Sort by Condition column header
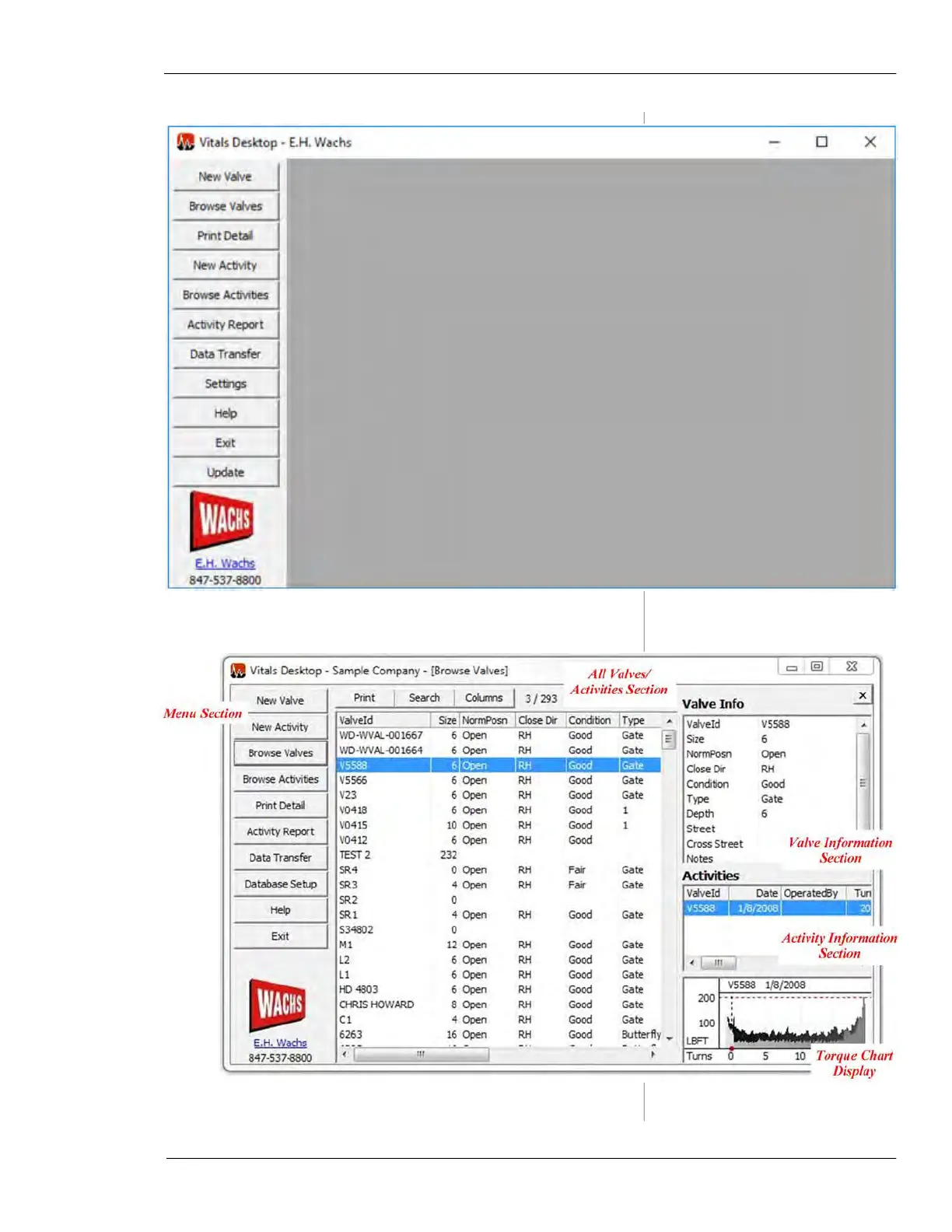Image resolution: width=952 pixels, height=1232 pixels. [592, 720]
